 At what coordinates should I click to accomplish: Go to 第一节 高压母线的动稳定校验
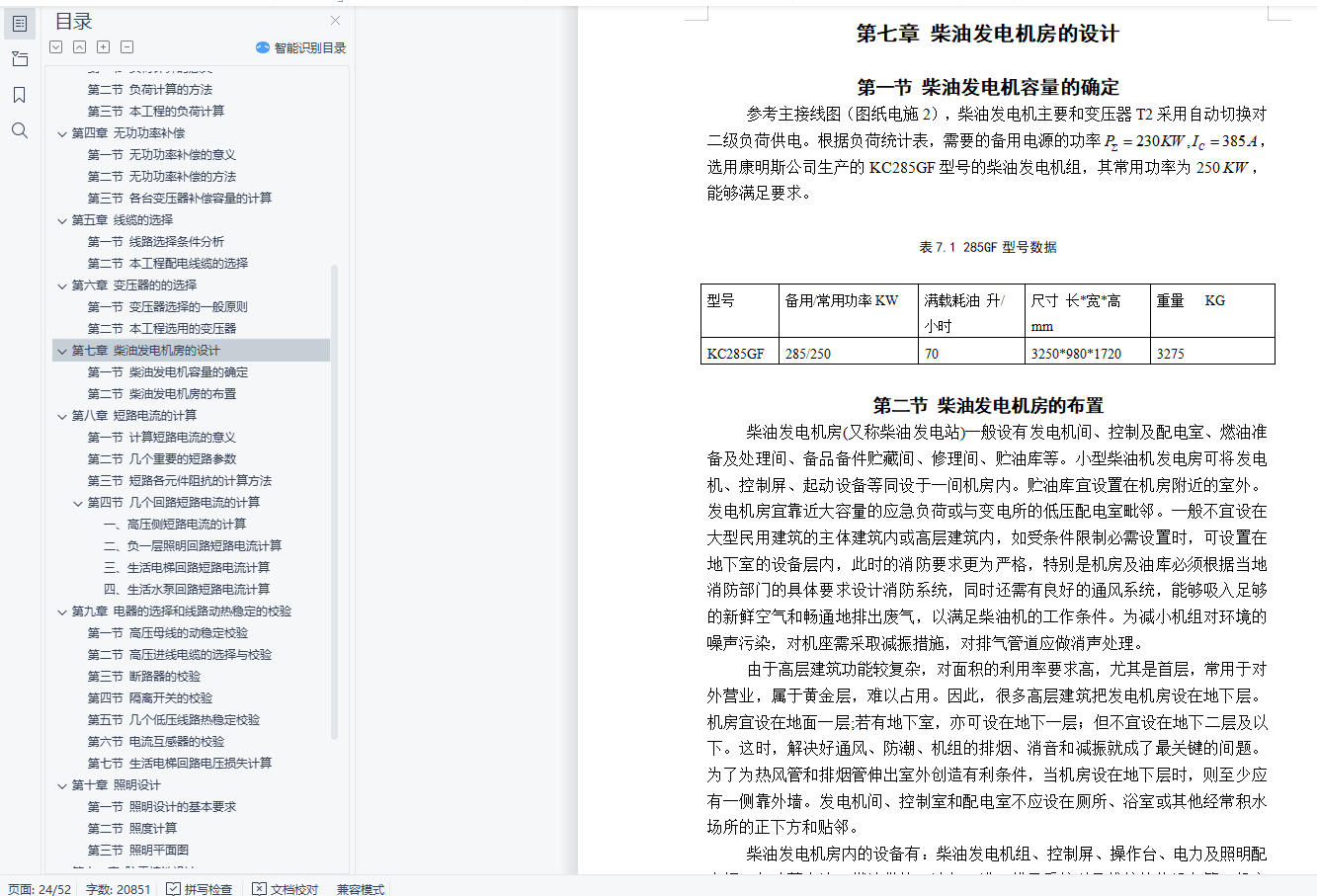point(168,633)
